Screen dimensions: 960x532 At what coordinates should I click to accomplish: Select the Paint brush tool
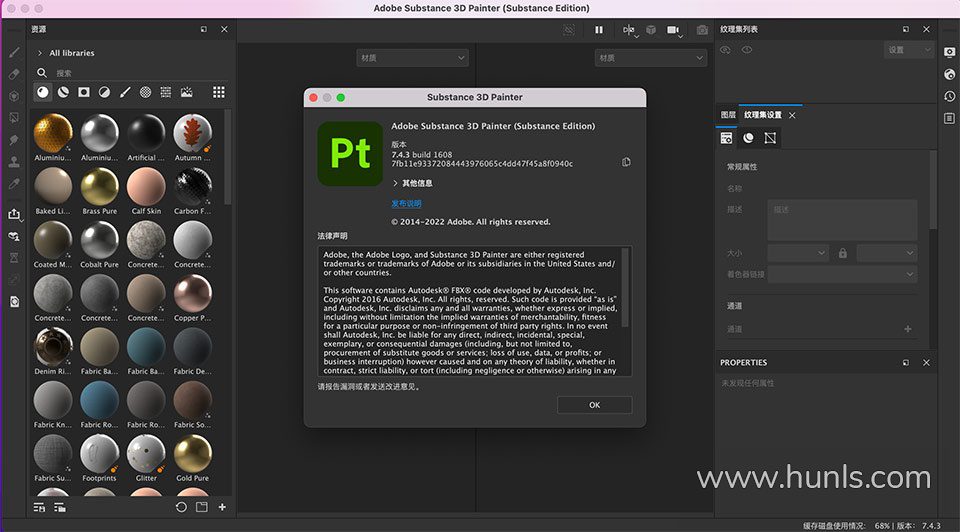coord(14,53)
